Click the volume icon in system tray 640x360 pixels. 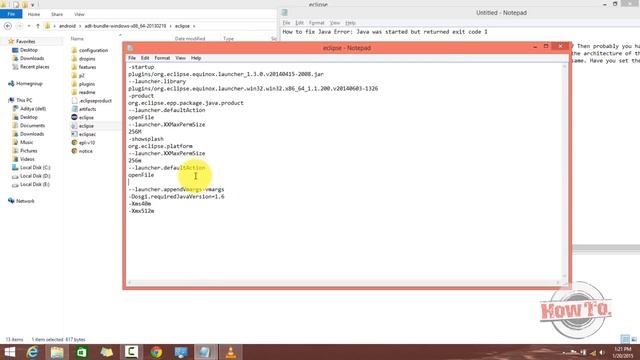(x=602, y=352)
